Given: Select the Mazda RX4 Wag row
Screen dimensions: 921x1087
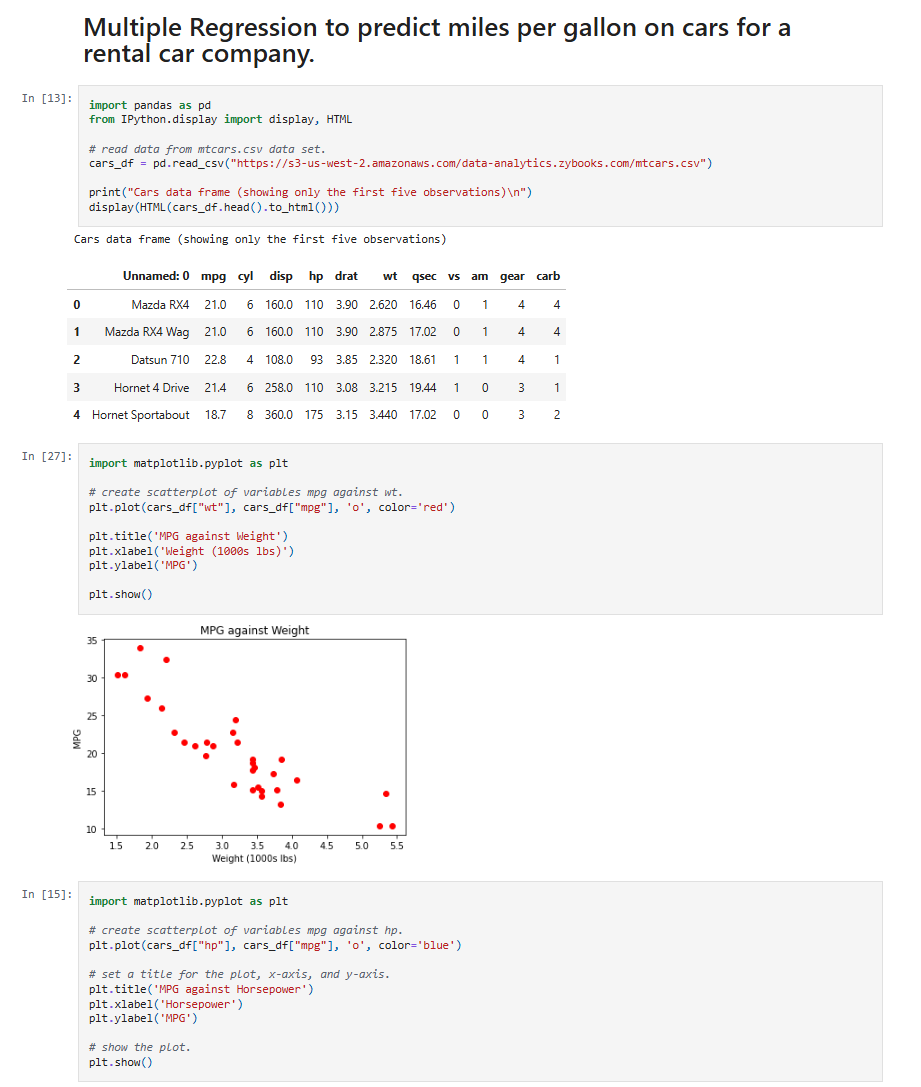Looking at the screenshot, I should tap(317, 332).
